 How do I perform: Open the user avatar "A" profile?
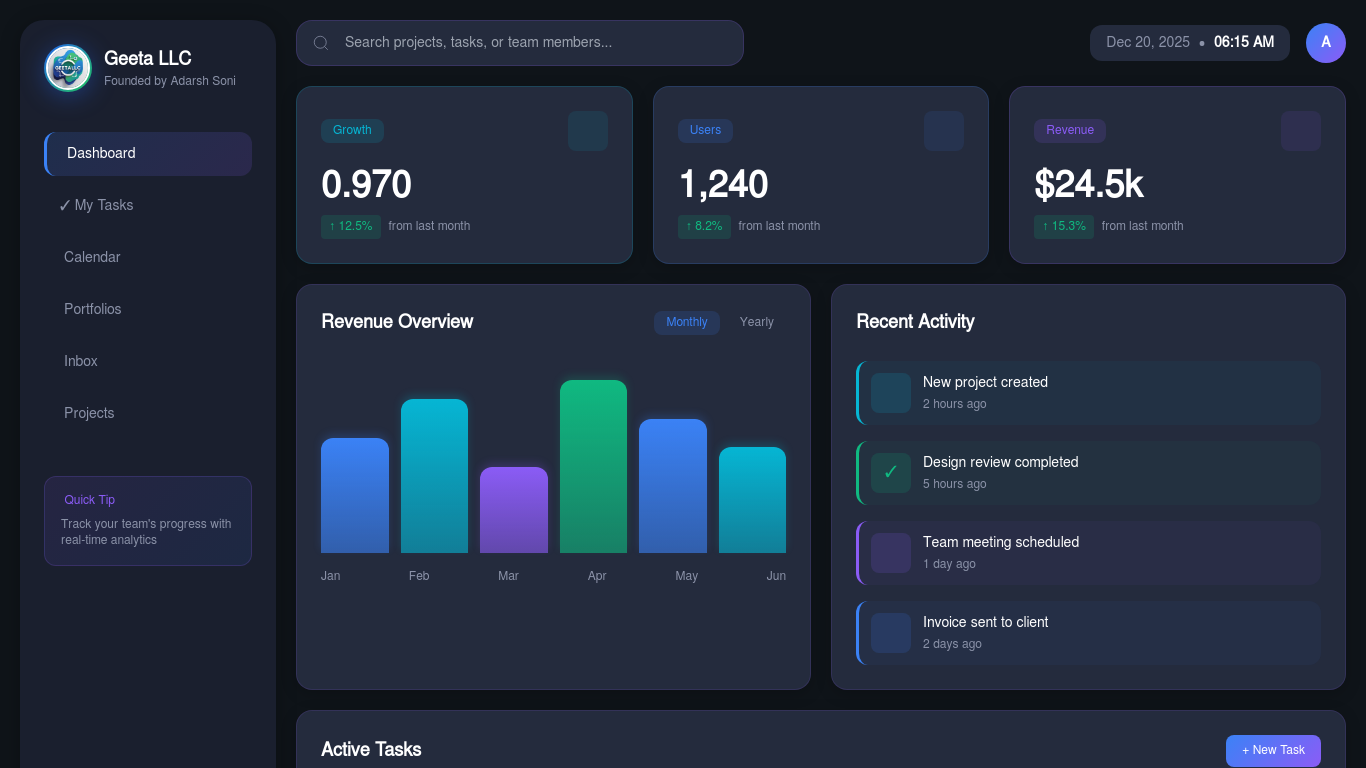1325,43
